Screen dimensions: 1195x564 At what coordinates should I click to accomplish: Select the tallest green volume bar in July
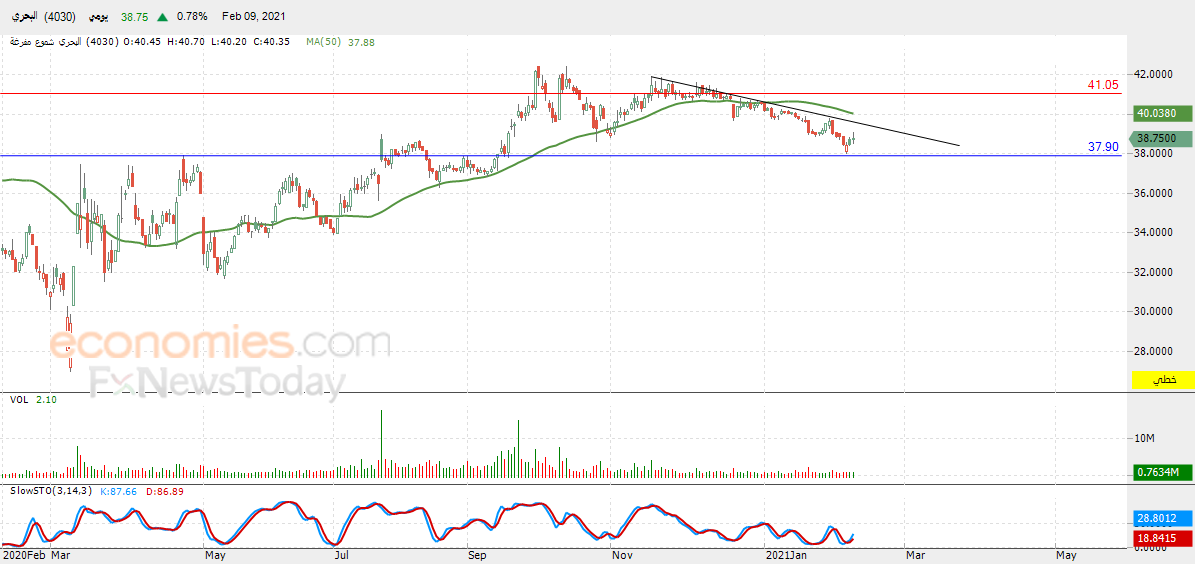381,444
